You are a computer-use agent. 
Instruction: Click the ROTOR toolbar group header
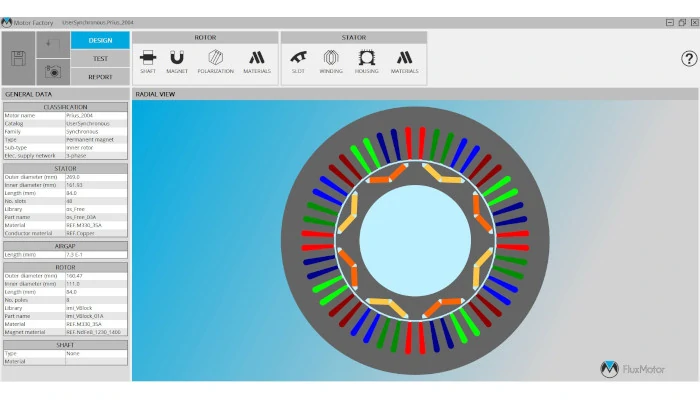coord(205,38)
